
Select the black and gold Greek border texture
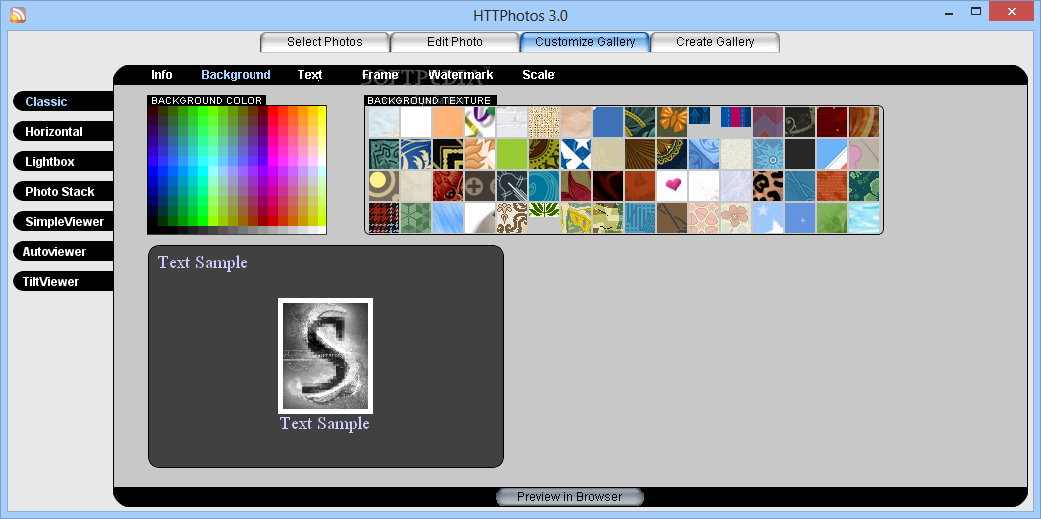click(x=448, y=154)
